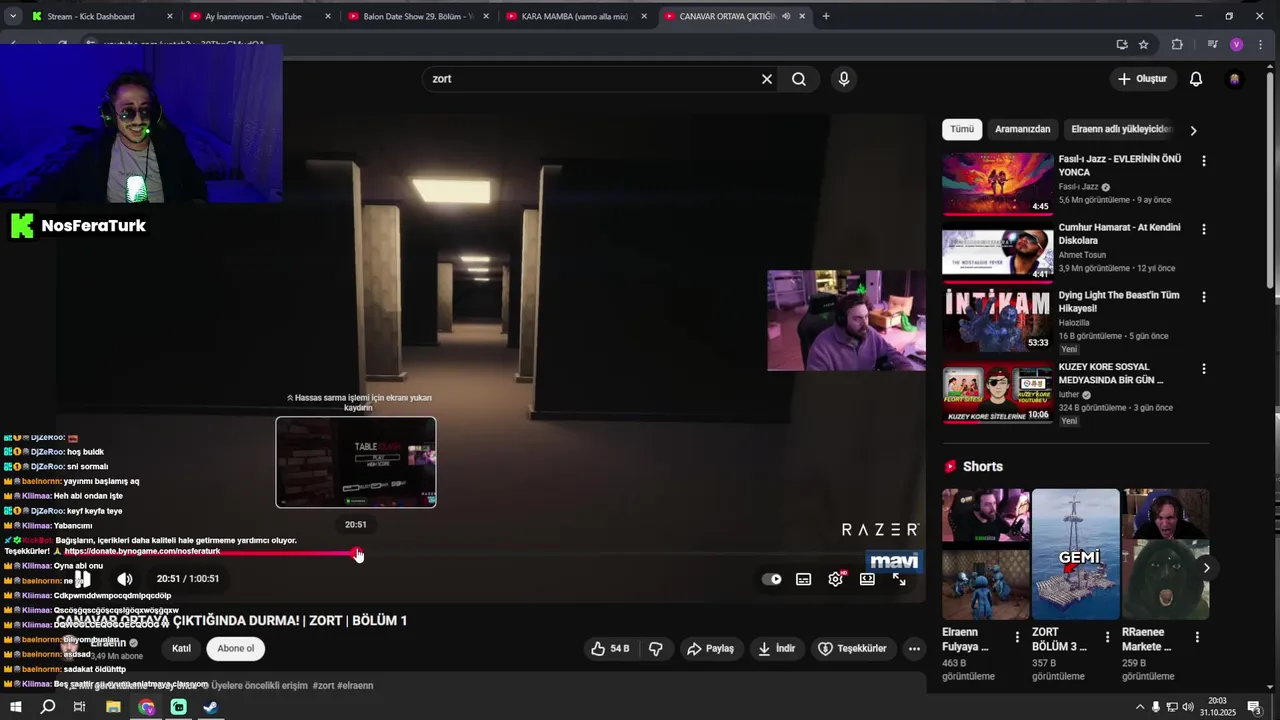The width and height of the screenshot is (1280, 720).
Task: Open Chrome profile V avatar
Action: click(x=1237, y=44)
